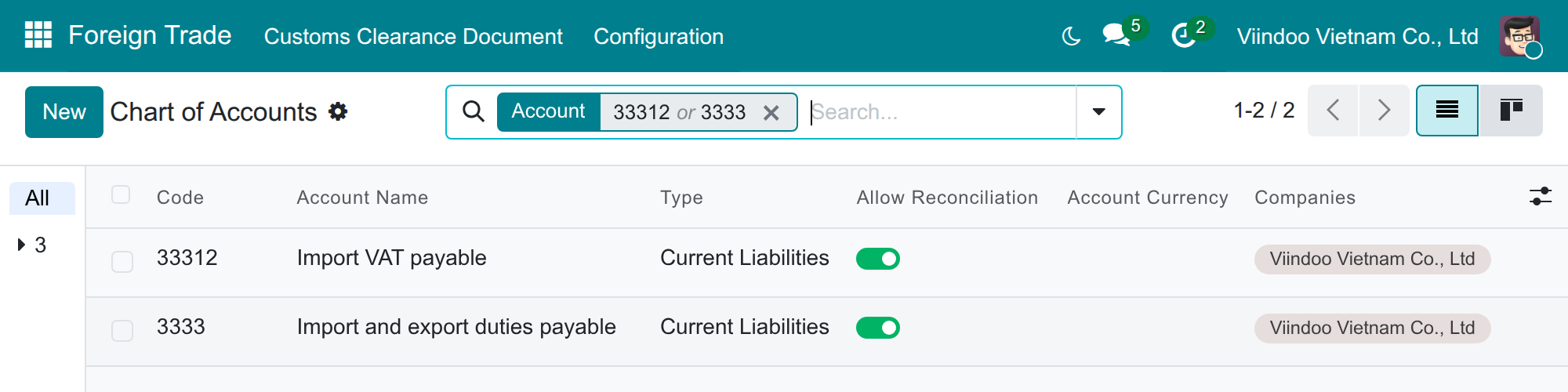Sort by Allow Reconciliation column header
Screen dimensions: 1568x392
(x=947, y=198)
